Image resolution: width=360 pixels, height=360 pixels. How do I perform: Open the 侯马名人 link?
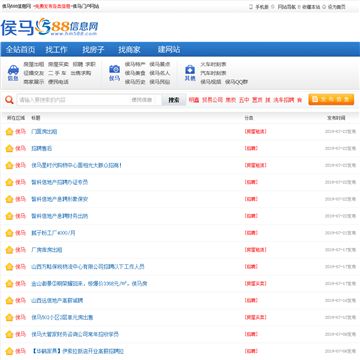coord(160,73)
